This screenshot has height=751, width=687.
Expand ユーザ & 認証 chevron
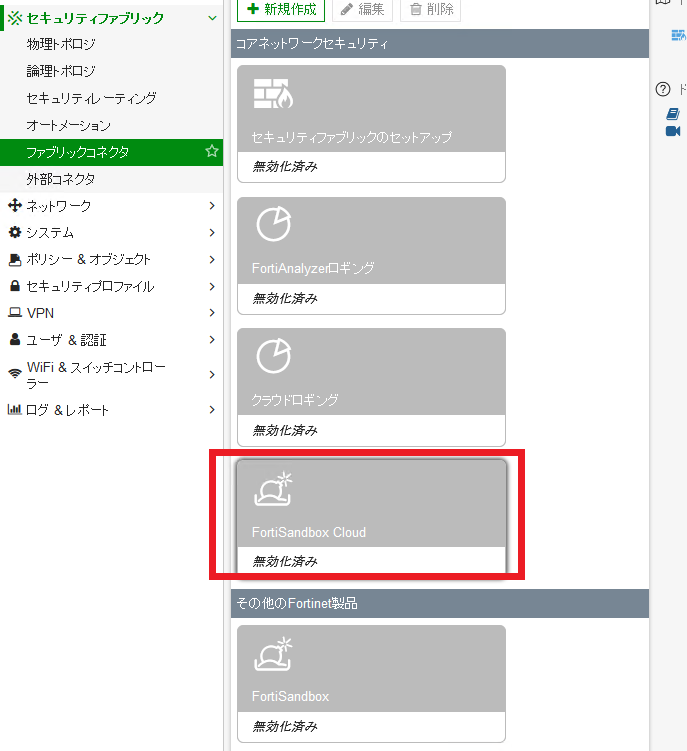click(212, 340)
